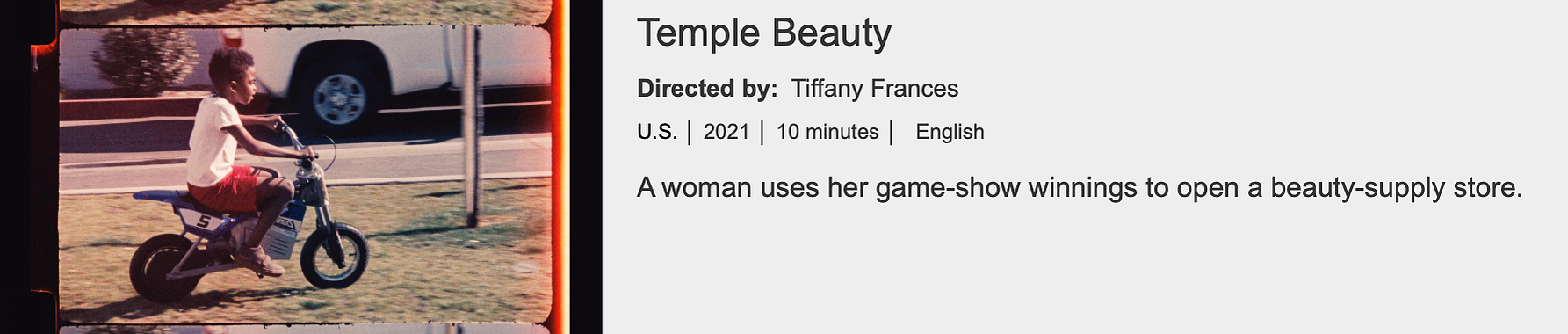This screenshot has width=1568, height=334.
Task: Click the 'Directed by:' label
Action: 707,89
